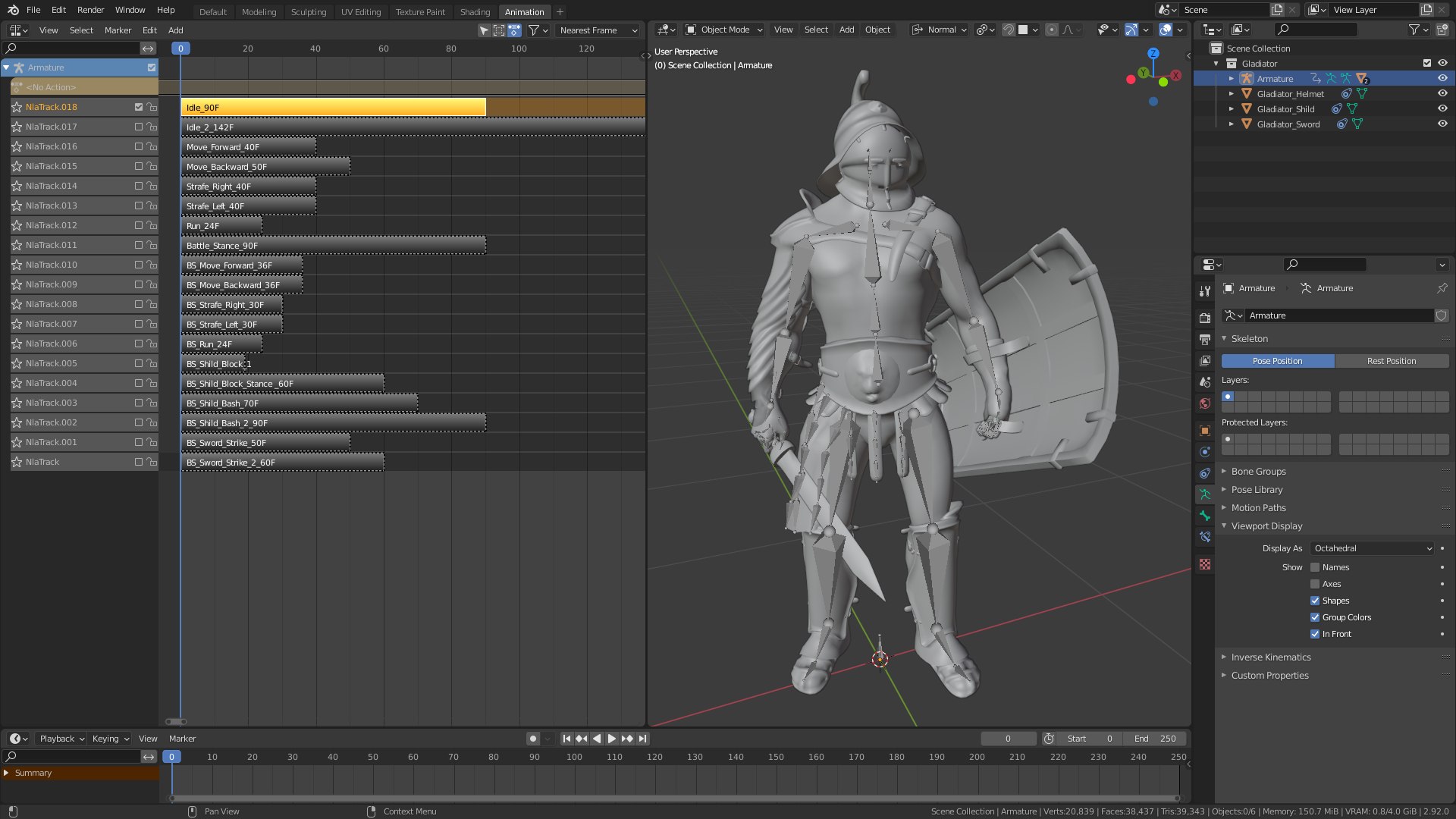Viewport: 1456px width, 819px height.
Task: Add a new workspace tab
Action: (560, 11)
